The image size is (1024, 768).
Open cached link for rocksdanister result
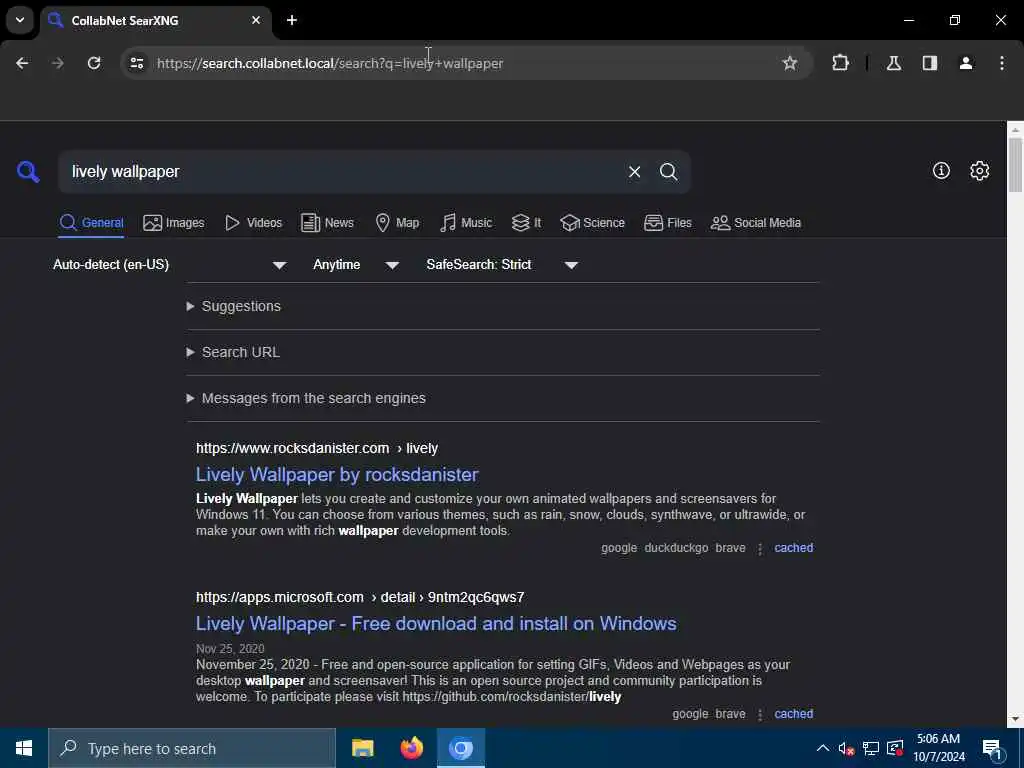point(793,548)
